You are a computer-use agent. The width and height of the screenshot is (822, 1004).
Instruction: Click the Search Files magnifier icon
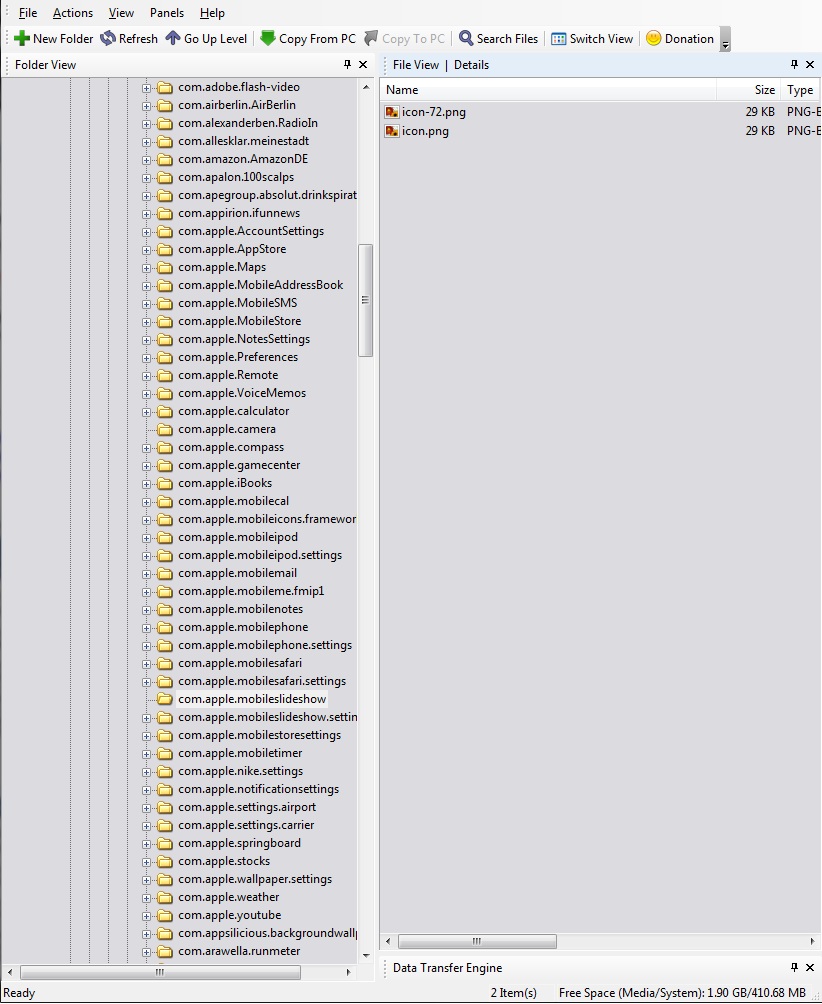pos(466,38)
